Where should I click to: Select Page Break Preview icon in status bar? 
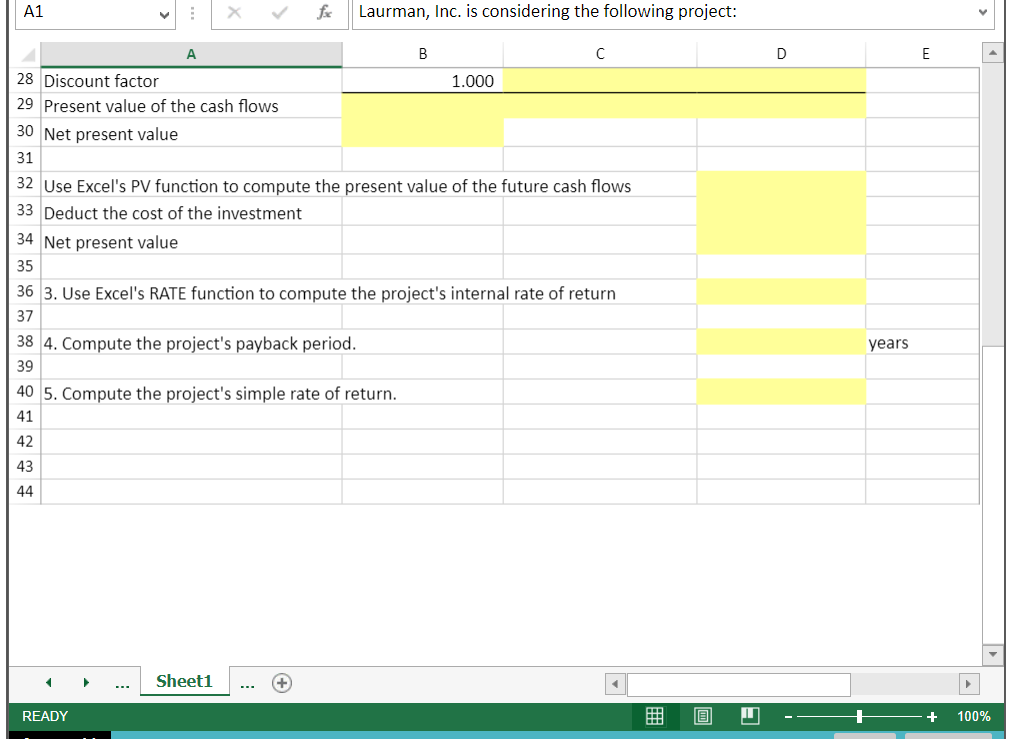(750, 716)
